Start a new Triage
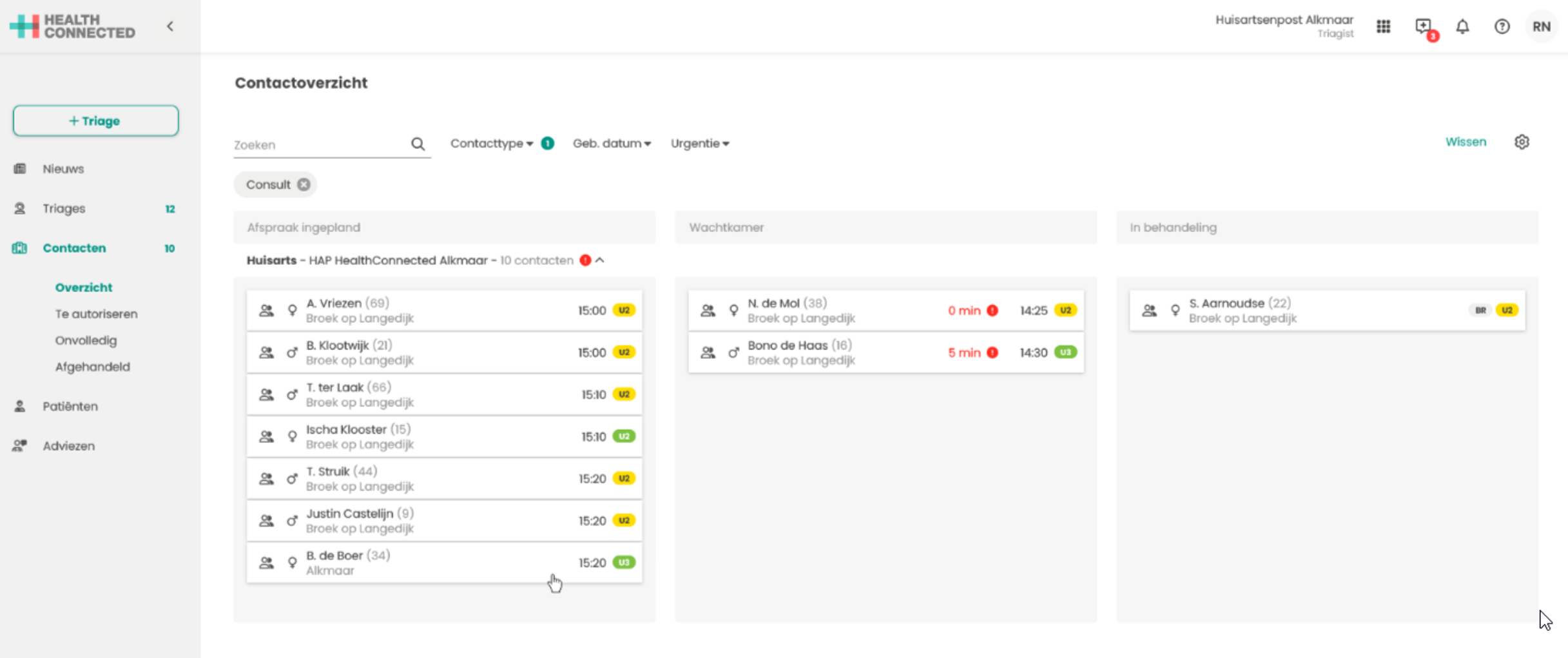The height and width of the screenshot is (658, 1568). click(95, 121)
